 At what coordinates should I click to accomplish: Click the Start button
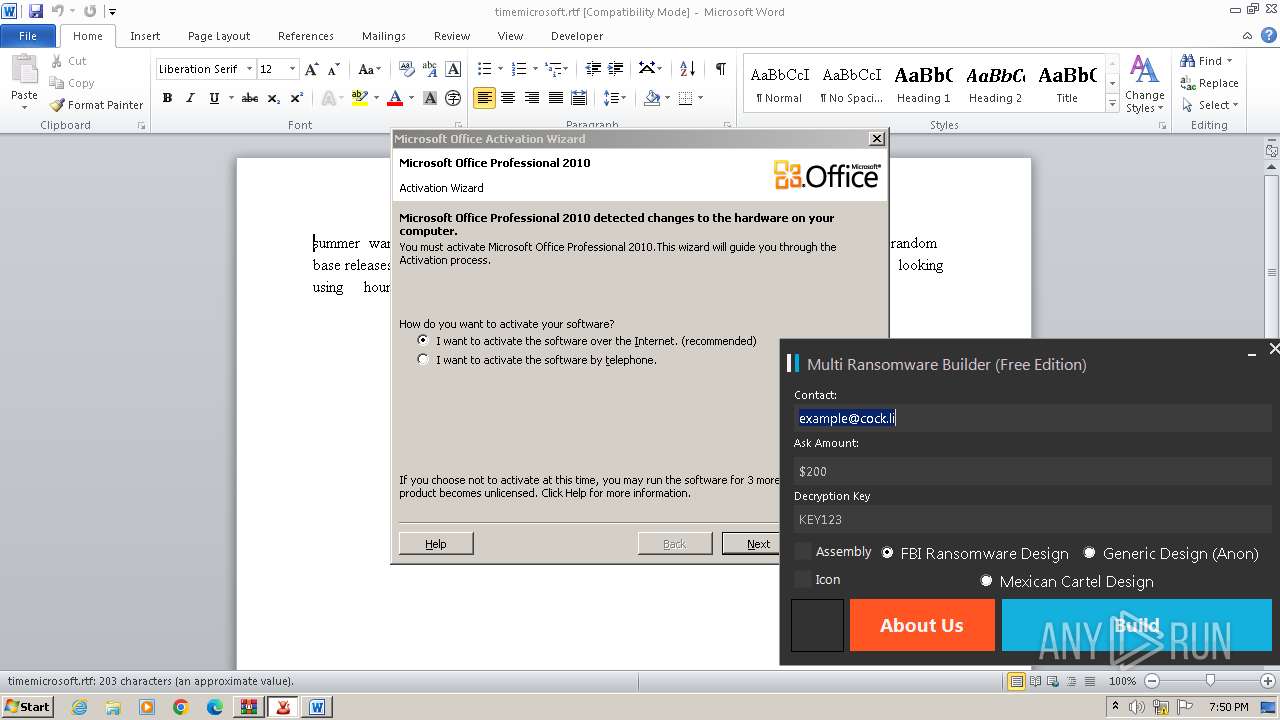(27, 707)
